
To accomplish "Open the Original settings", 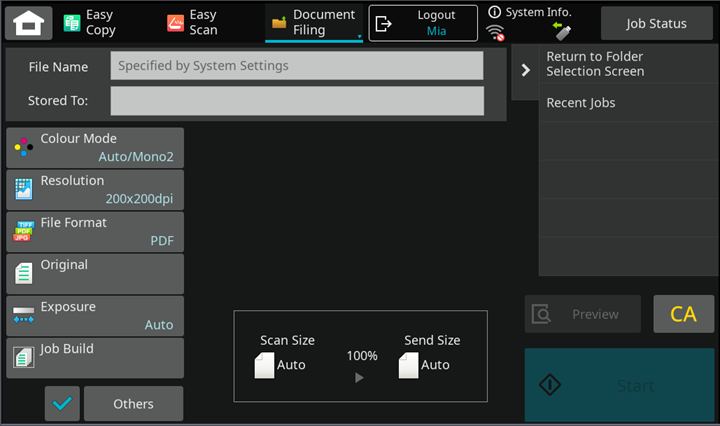I will pos(95,273).
